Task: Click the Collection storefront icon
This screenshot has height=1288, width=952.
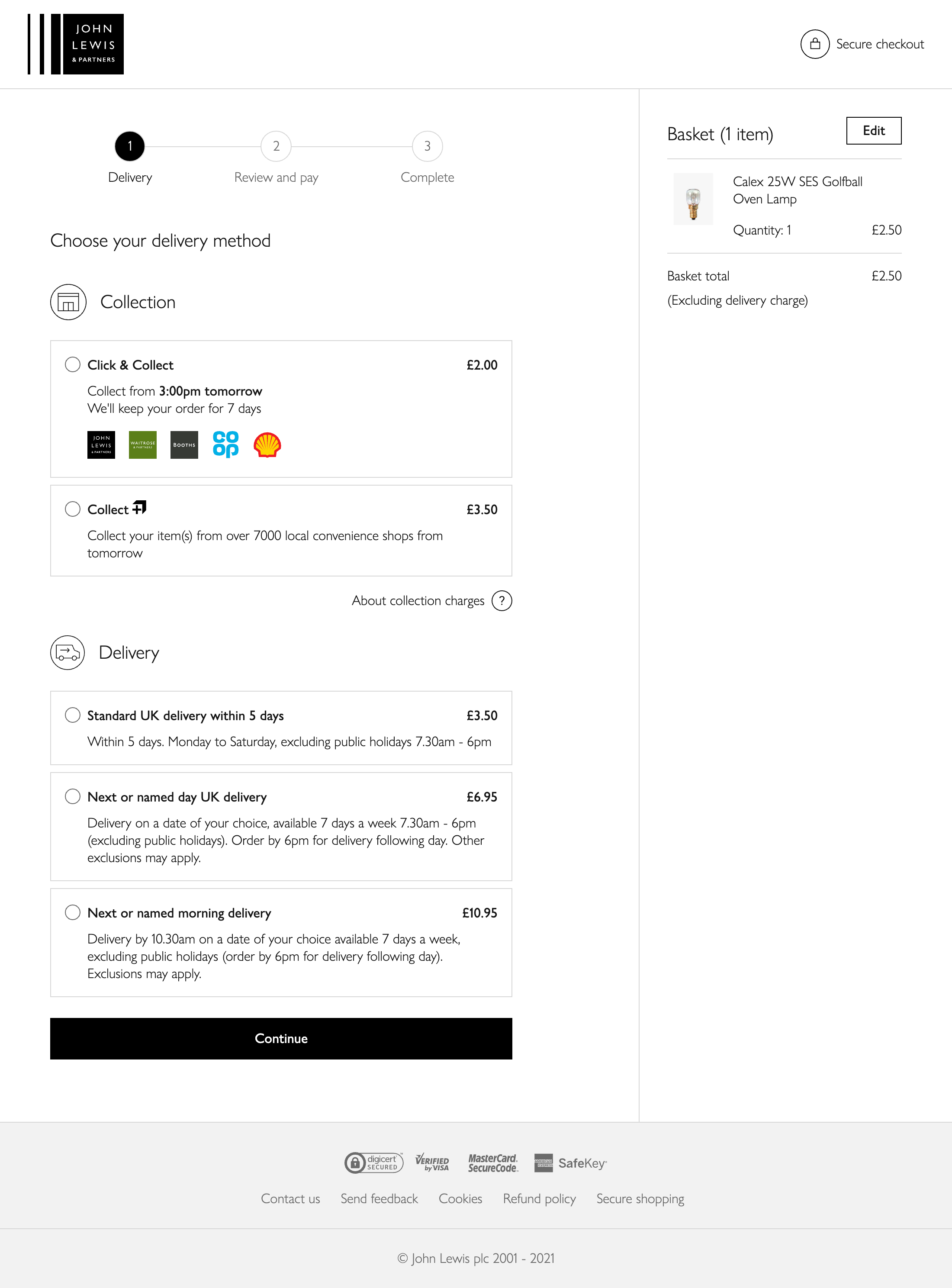Action: coord(68,301)
